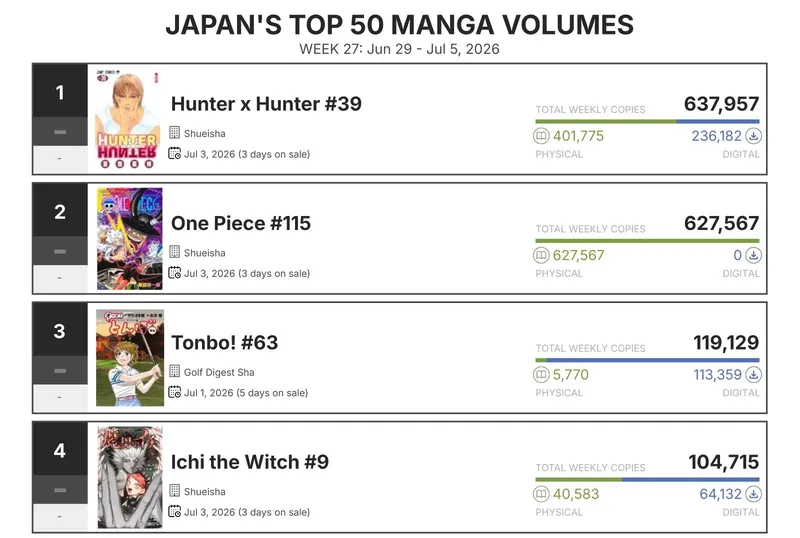Click the download icon next to One Piece's 0 digital
The width and height of the screenshot is (800, 538).
(x=754, y=255)
